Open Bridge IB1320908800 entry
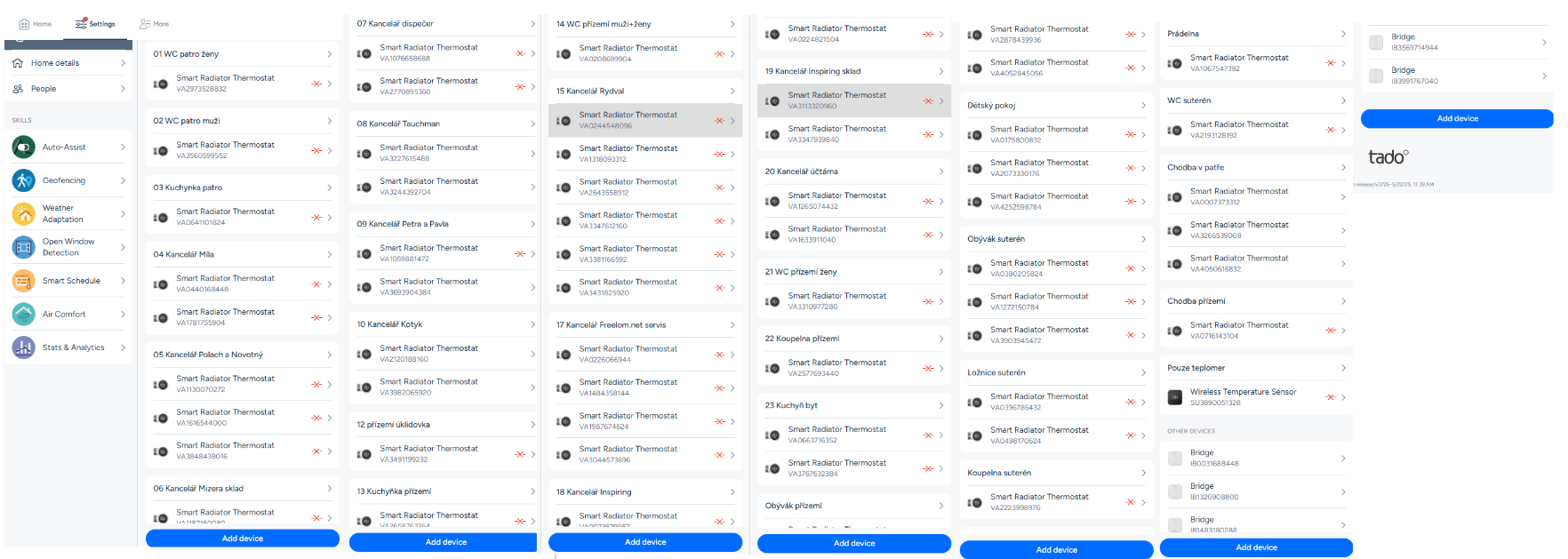 click(1256, 491)
